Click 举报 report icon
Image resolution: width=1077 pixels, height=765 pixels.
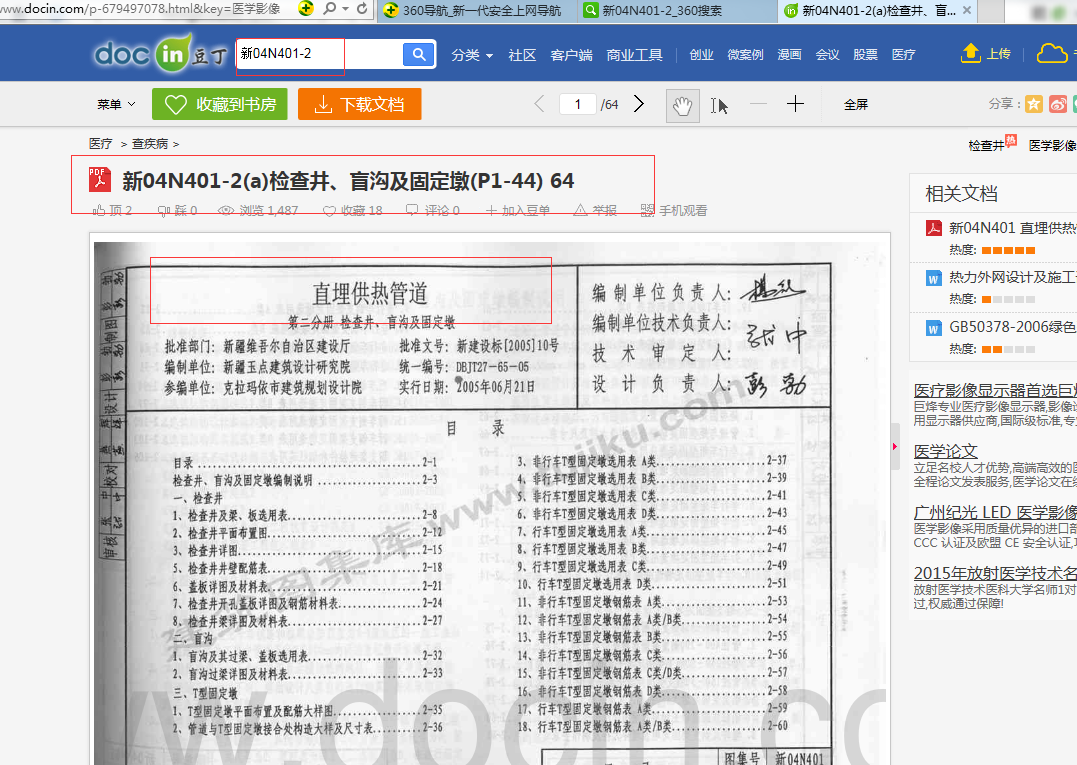(x=580, y=210)
